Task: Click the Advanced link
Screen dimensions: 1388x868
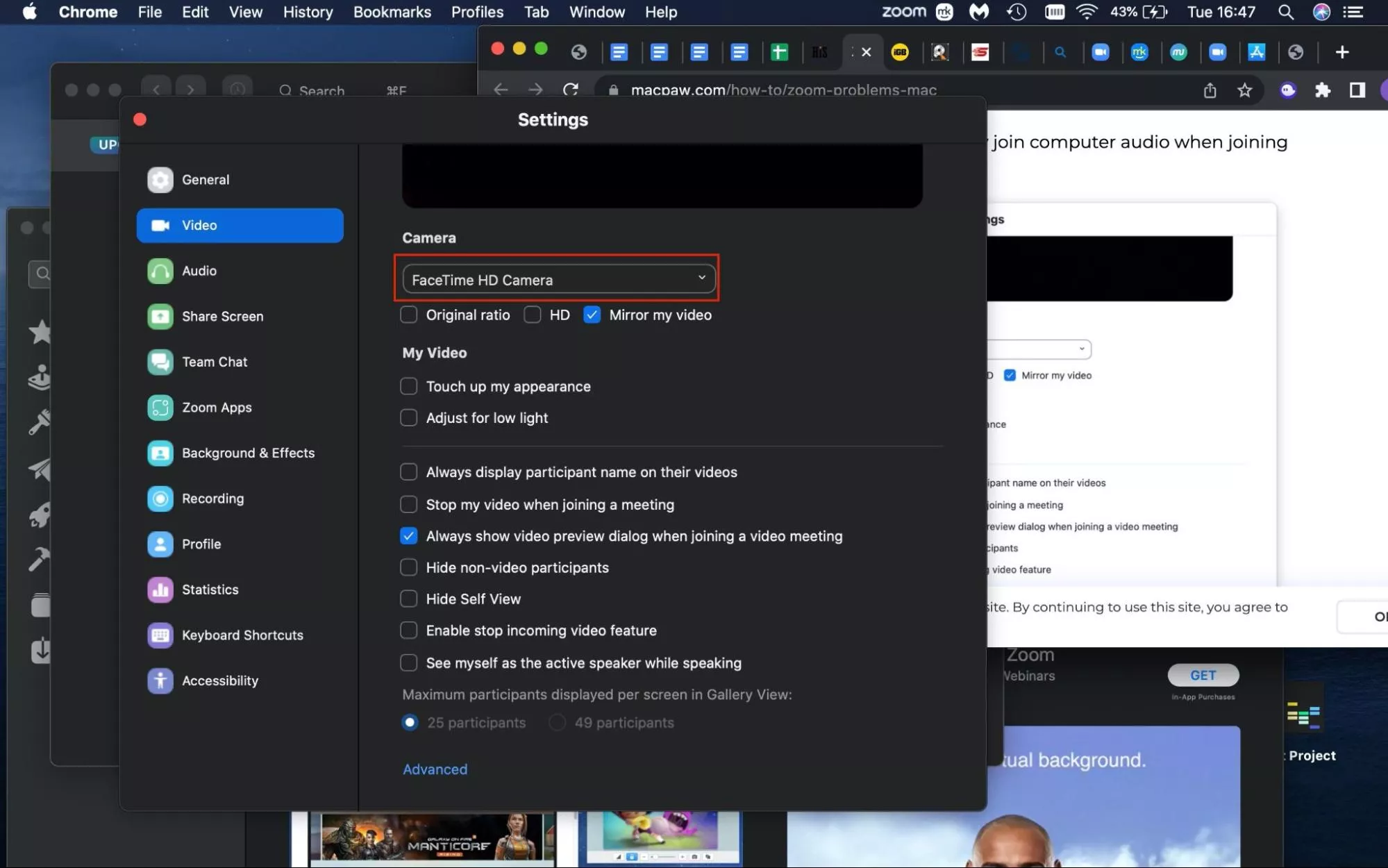Action: [x=435, y=769]
